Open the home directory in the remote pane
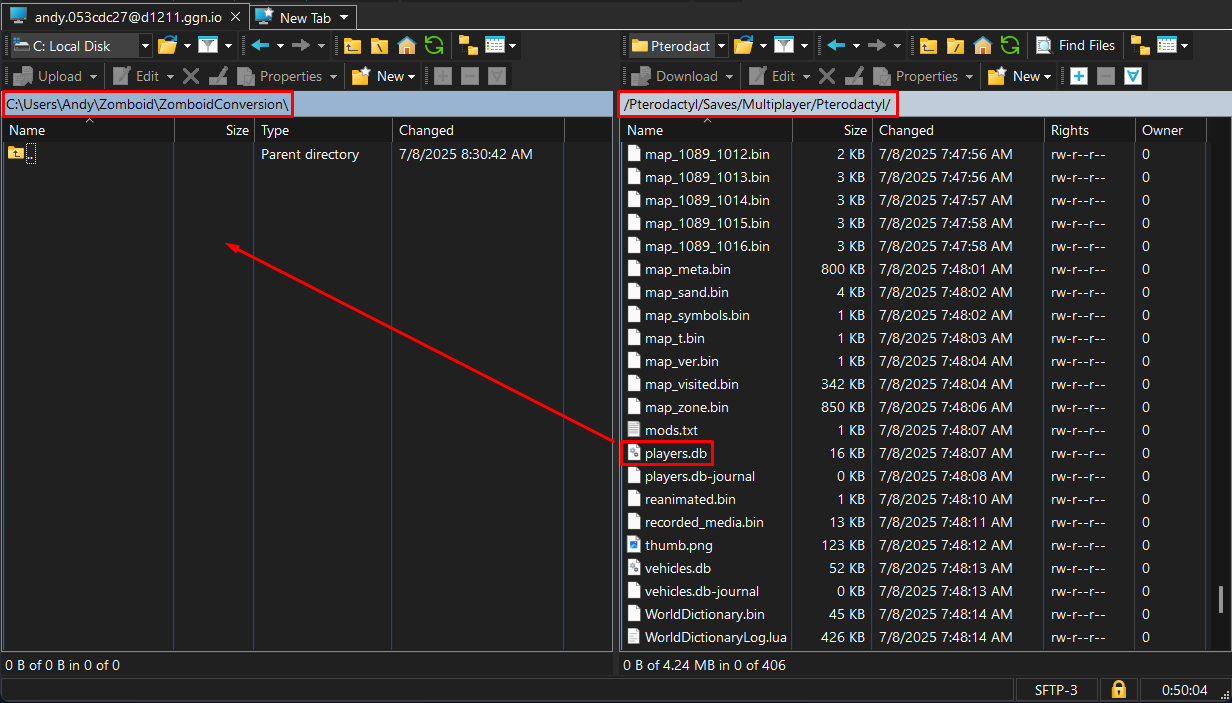 [x=982, y=45]
